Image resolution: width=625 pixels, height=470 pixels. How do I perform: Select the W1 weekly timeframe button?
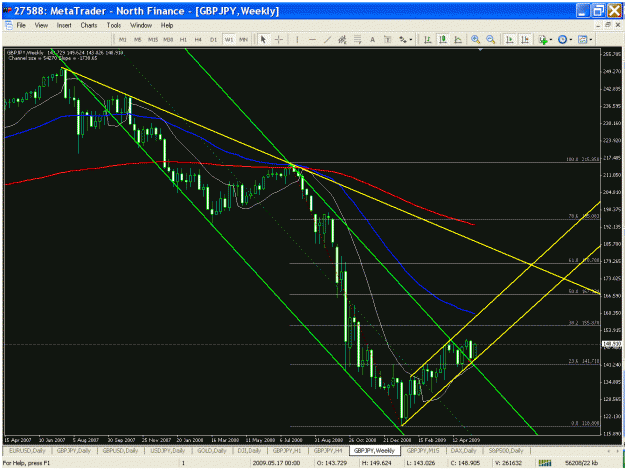point(228,39)
